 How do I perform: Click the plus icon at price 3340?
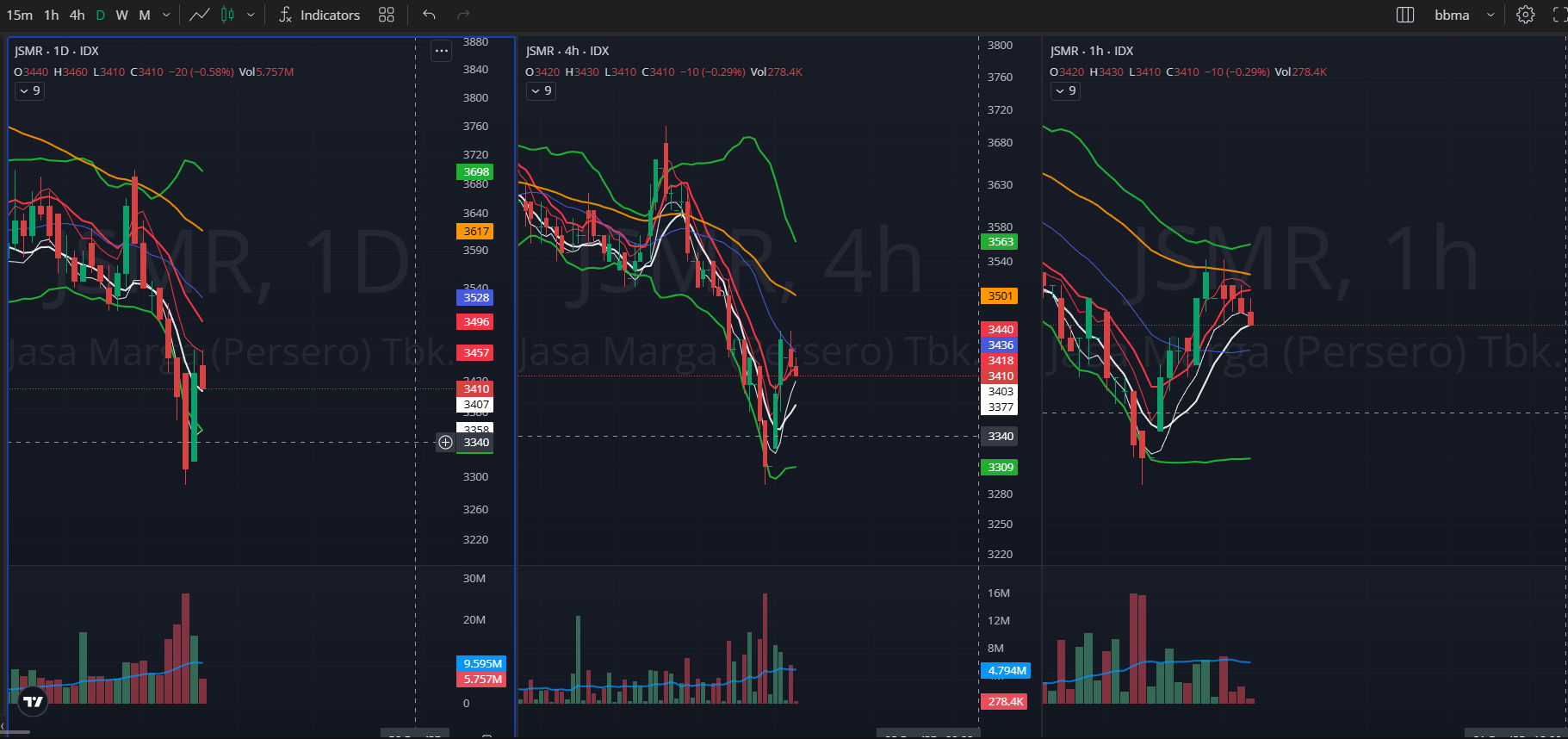445,442
